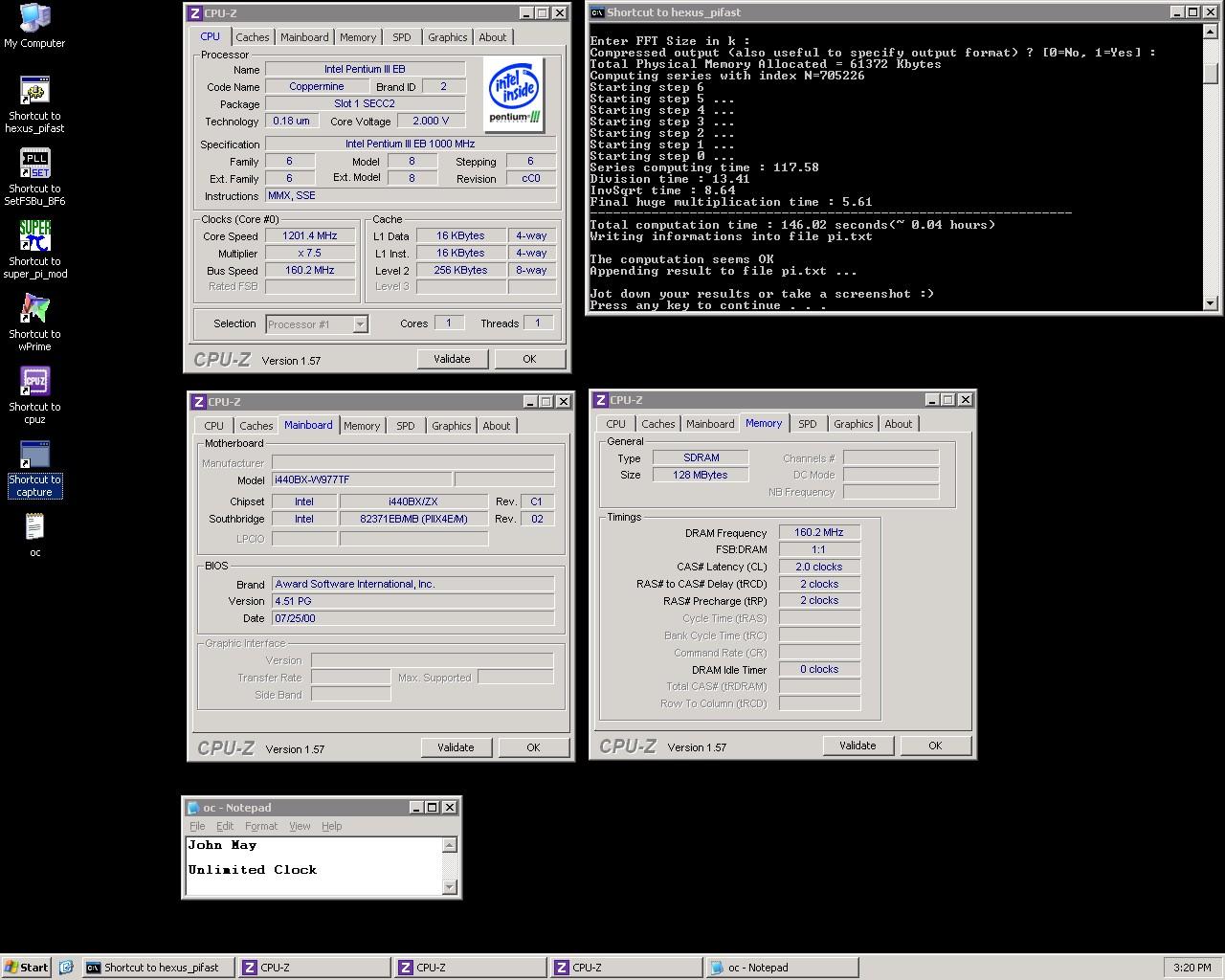Viewport: 1225px width, 980px height.
Task: Click Notepad scrollbar down arrow
Action: pos(450,887)
